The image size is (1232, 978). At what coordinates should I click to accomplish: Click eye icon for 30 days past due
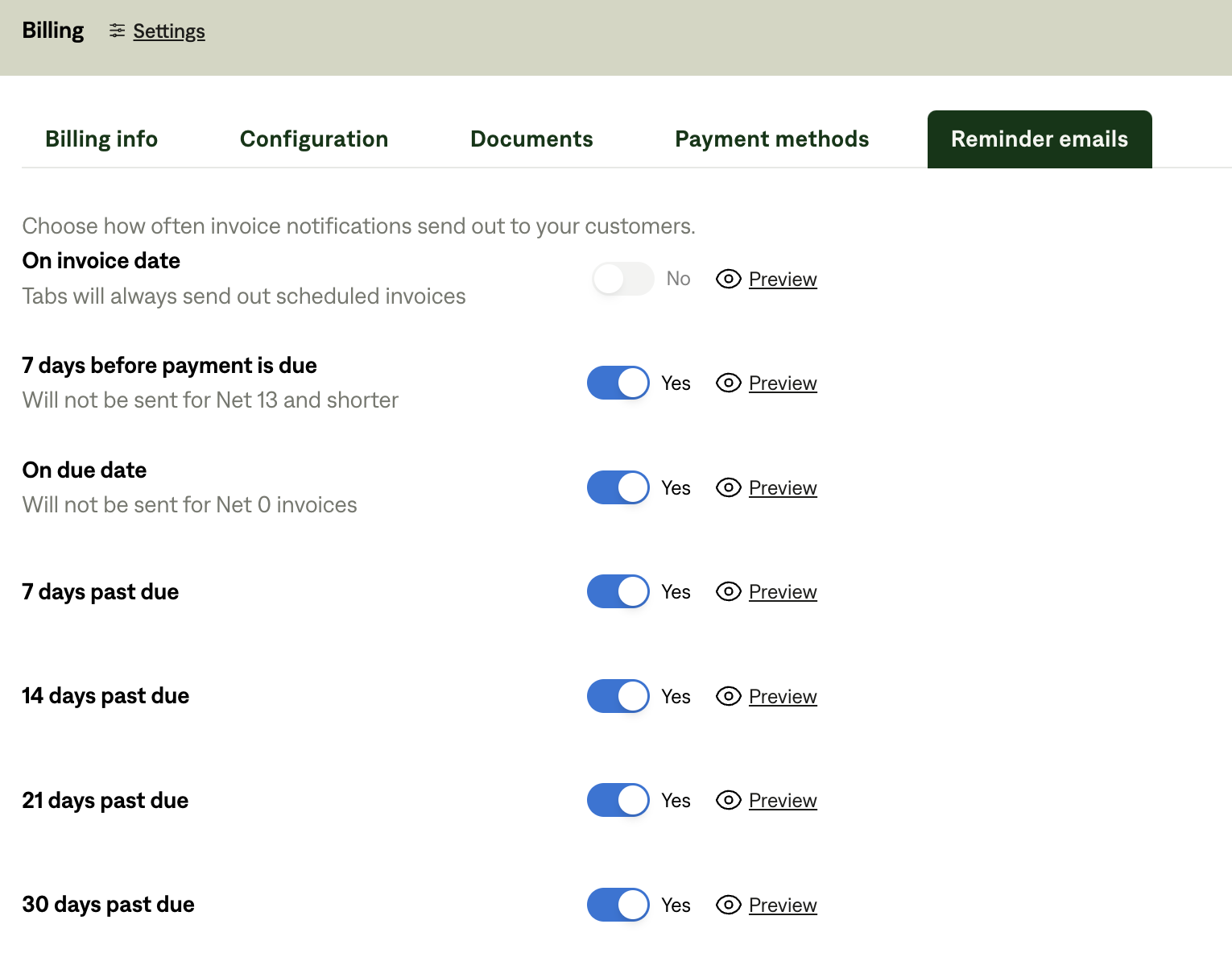(728, 905)
